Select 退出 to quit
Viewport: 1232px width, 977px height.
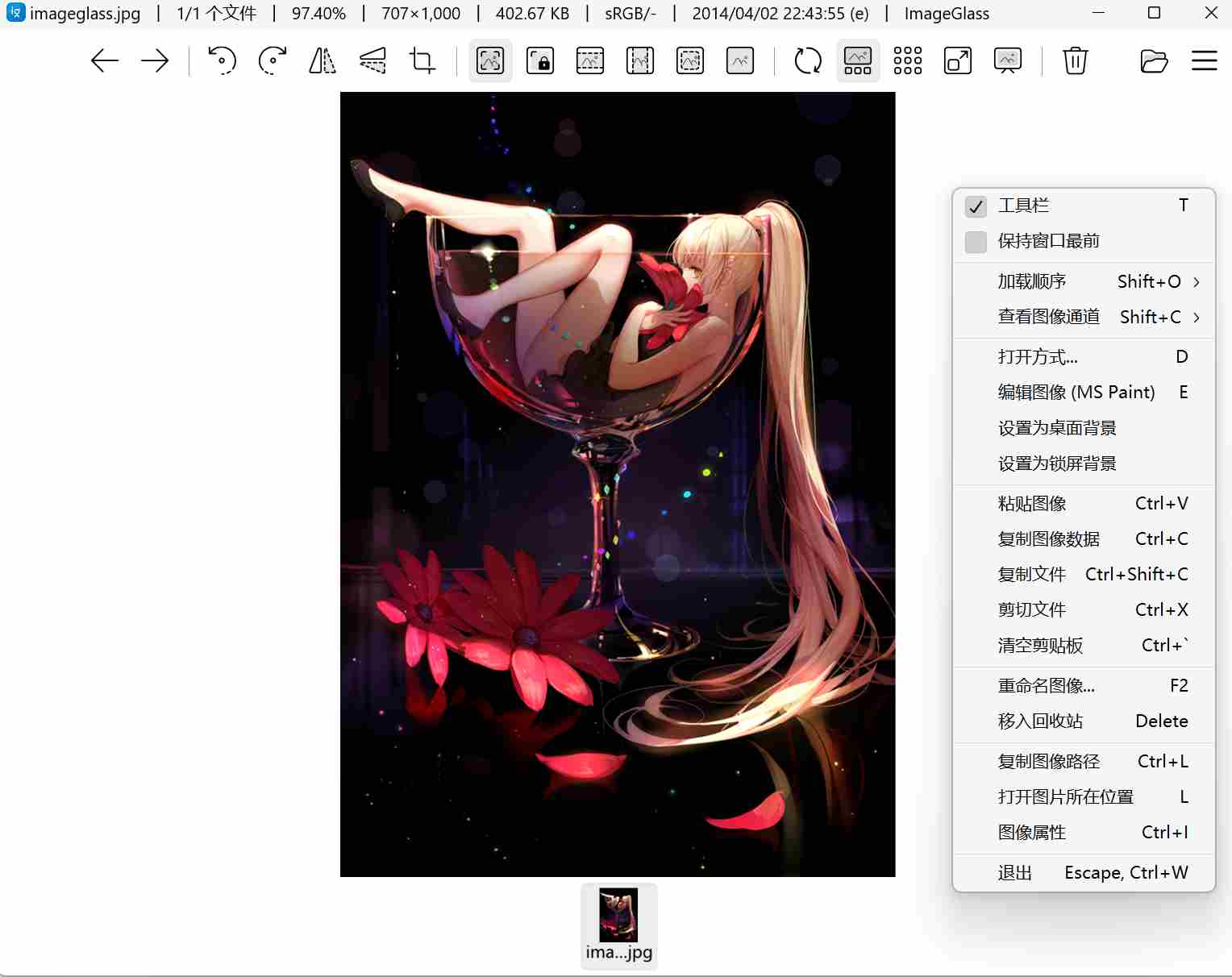coord(1084,873)
